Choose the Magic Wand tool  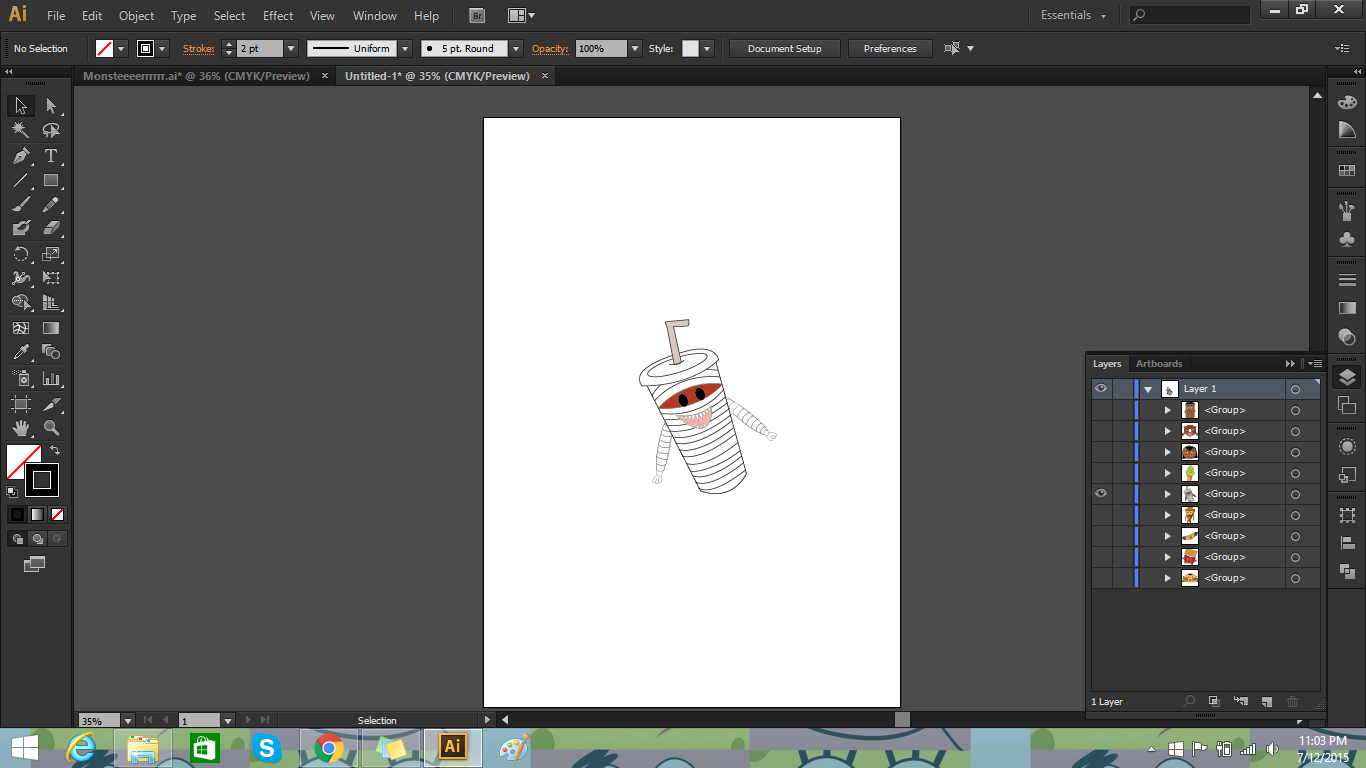20,131
